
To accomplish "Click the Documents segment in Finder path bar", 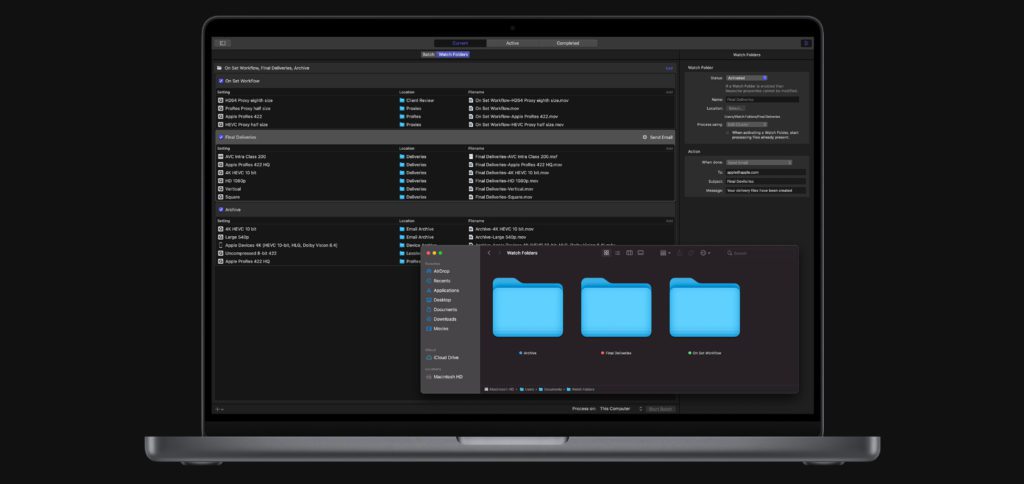I will [x=549, y=389].
